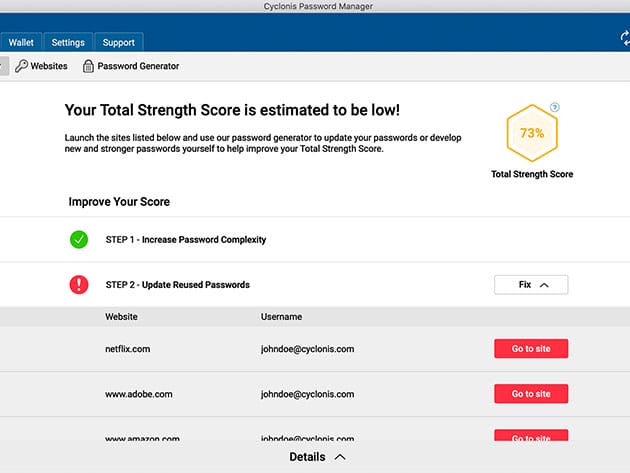
Task: Click the sync icon in the top-right corner
Action: pos(624,39)
